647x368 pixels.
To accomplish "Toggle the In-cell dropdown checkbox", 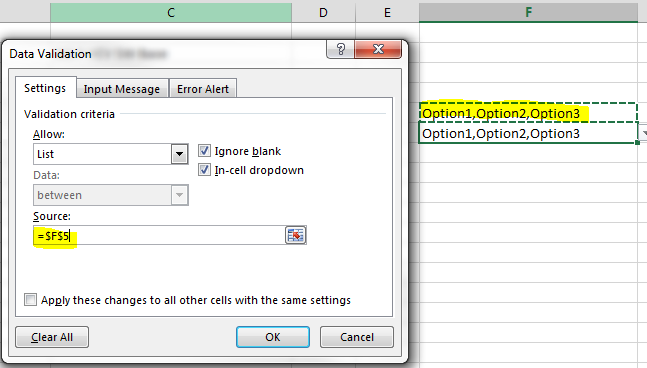I will (204, 170).
